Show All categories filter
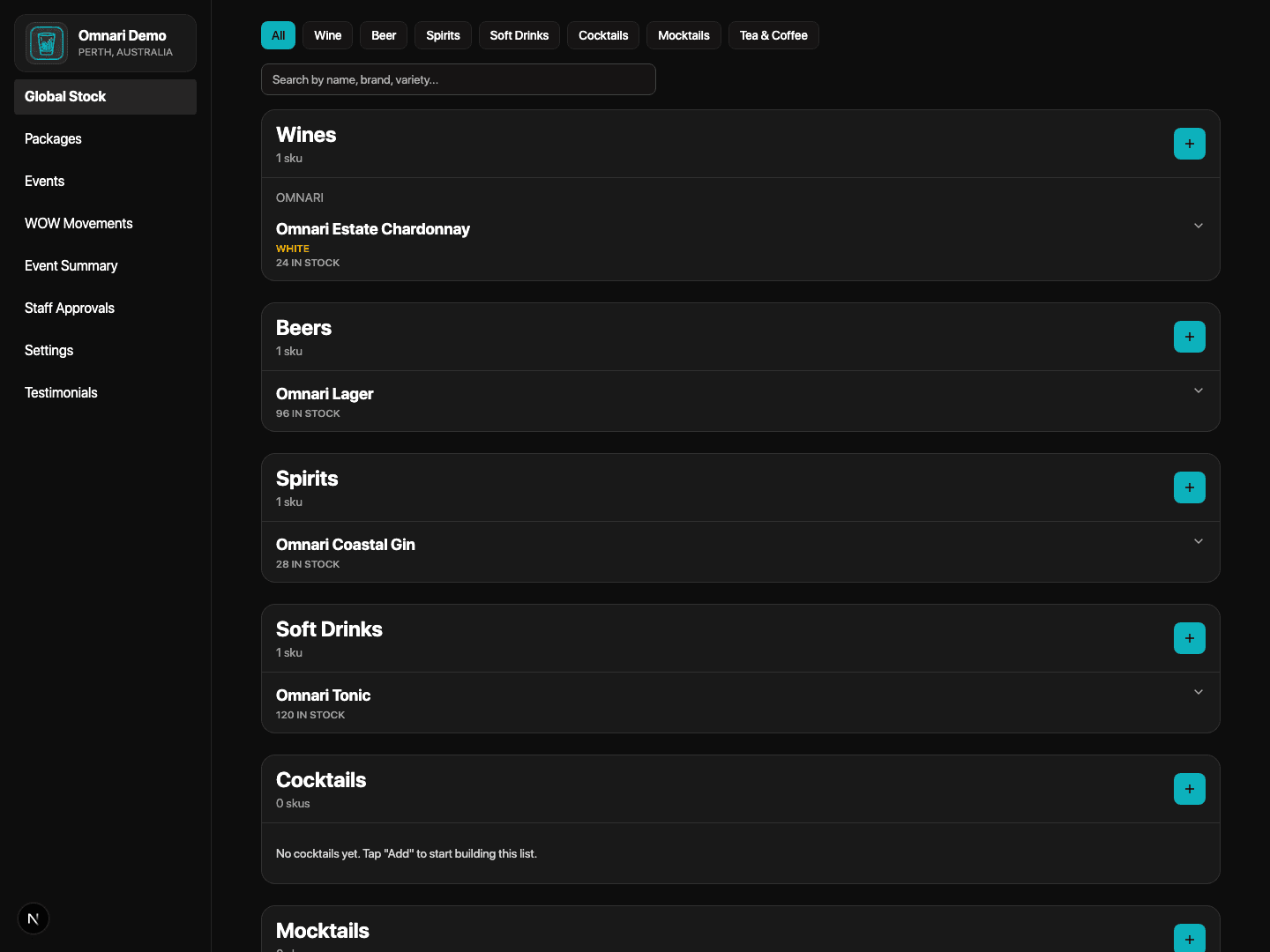 pyautogui.click(x=278, y=35)
